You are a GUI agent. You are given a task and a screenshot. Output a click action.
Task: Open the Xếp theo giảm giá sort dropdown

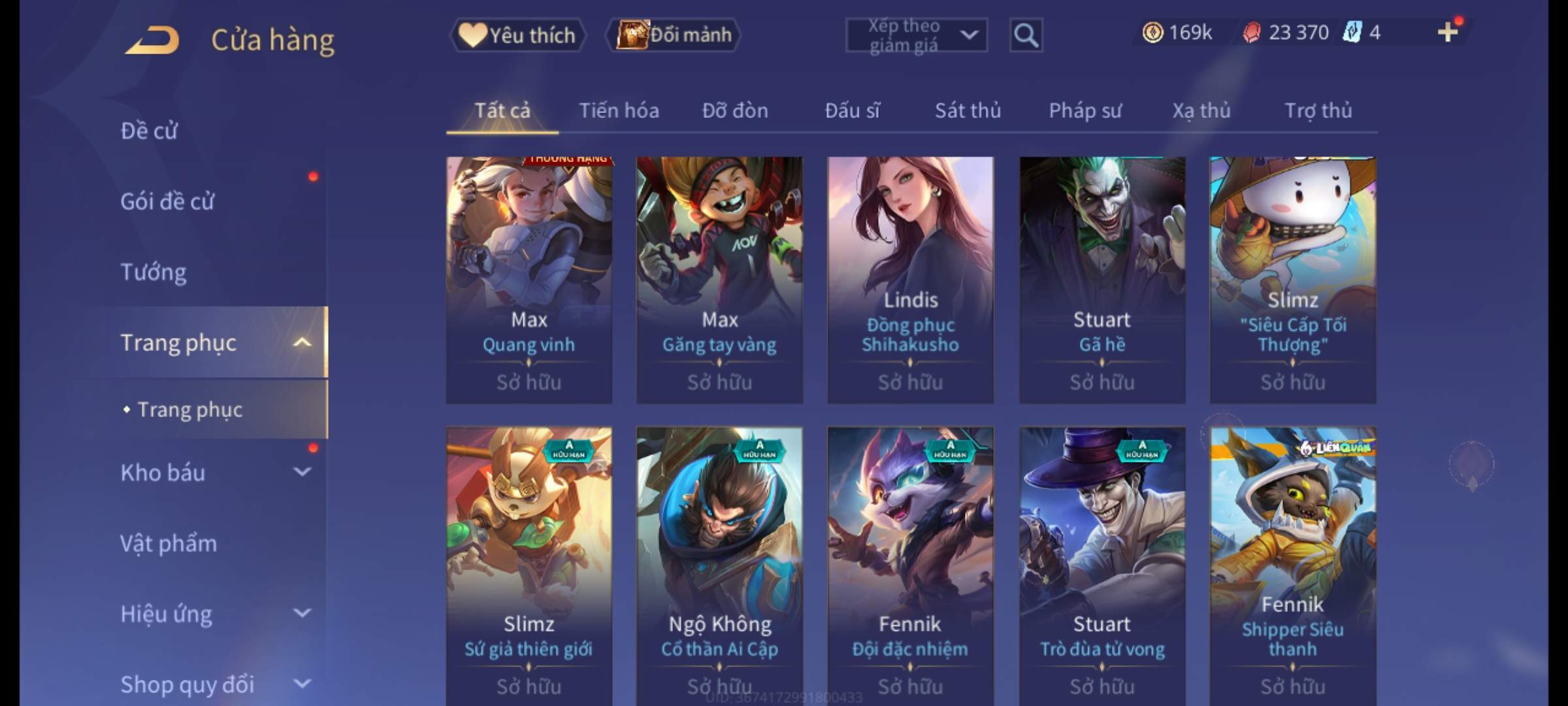(x=916, y=35)
